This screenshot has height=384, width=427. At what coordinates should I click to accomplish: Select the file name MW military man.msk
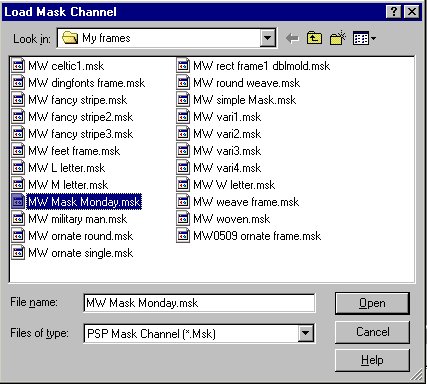click(77, 219)
